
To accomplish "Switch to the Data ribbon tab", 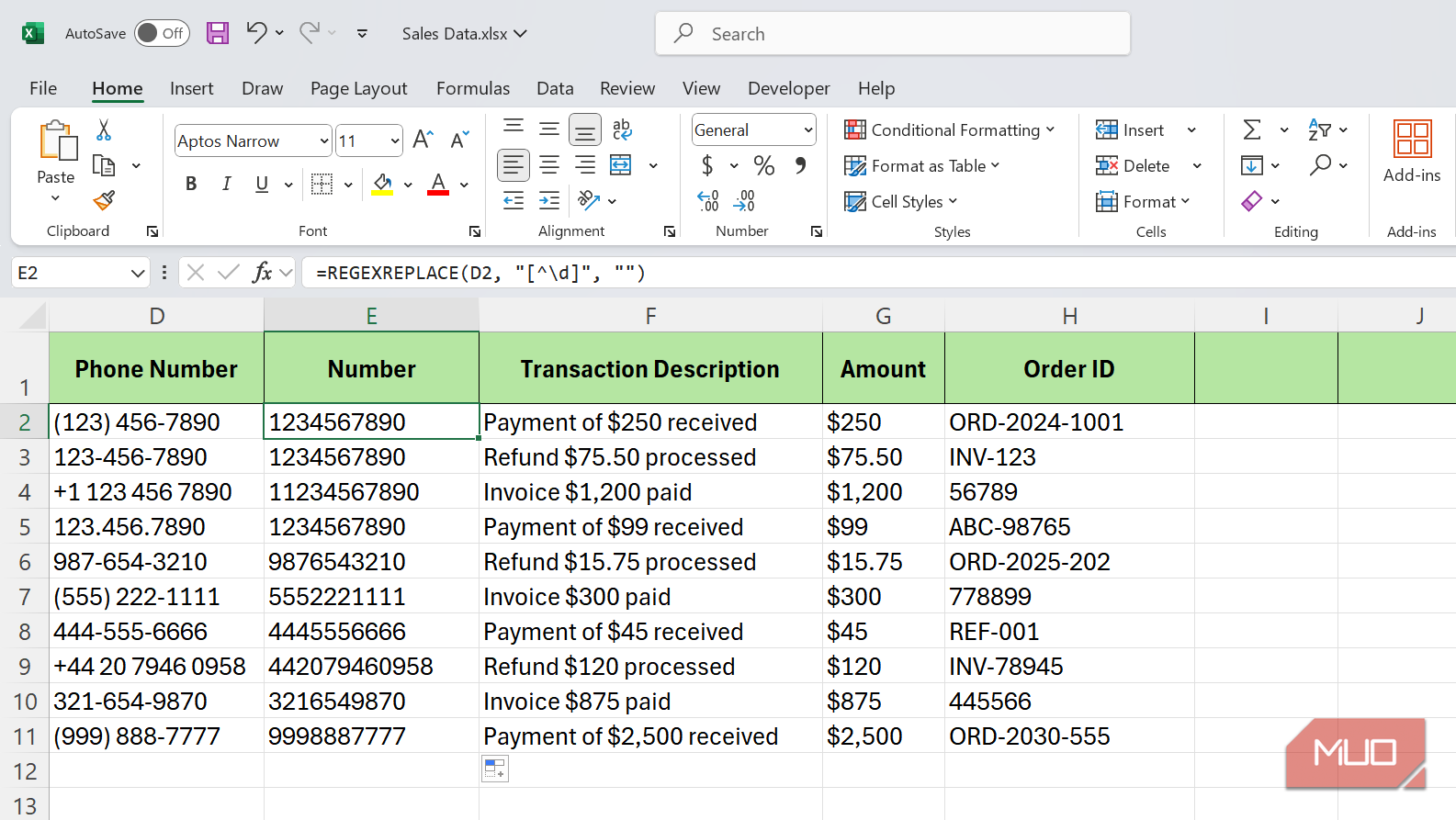I will tap(555, 88).
